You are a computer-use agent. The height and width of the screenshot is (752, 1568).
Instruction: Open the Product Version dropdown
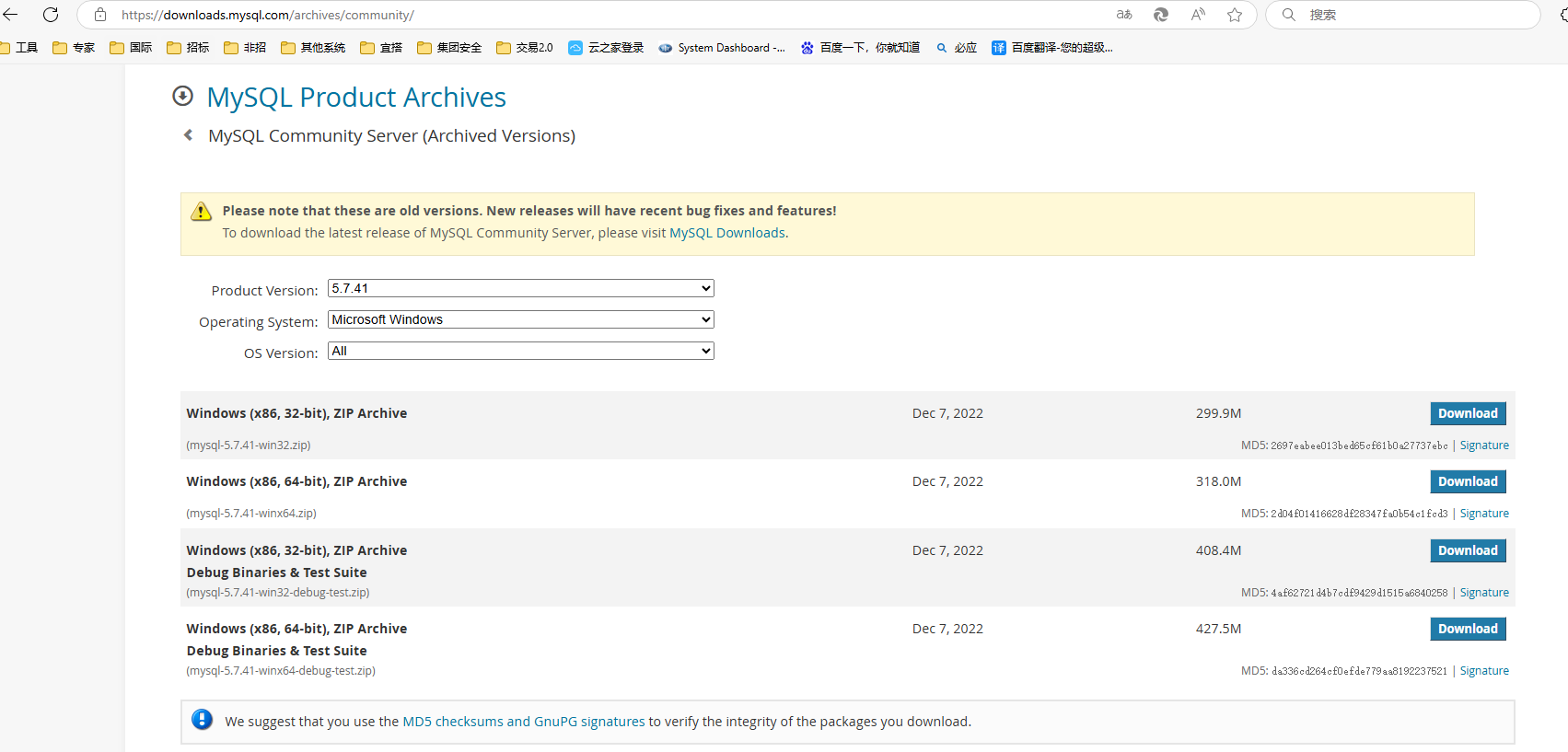pyautogui.click(x=521, y=288)
